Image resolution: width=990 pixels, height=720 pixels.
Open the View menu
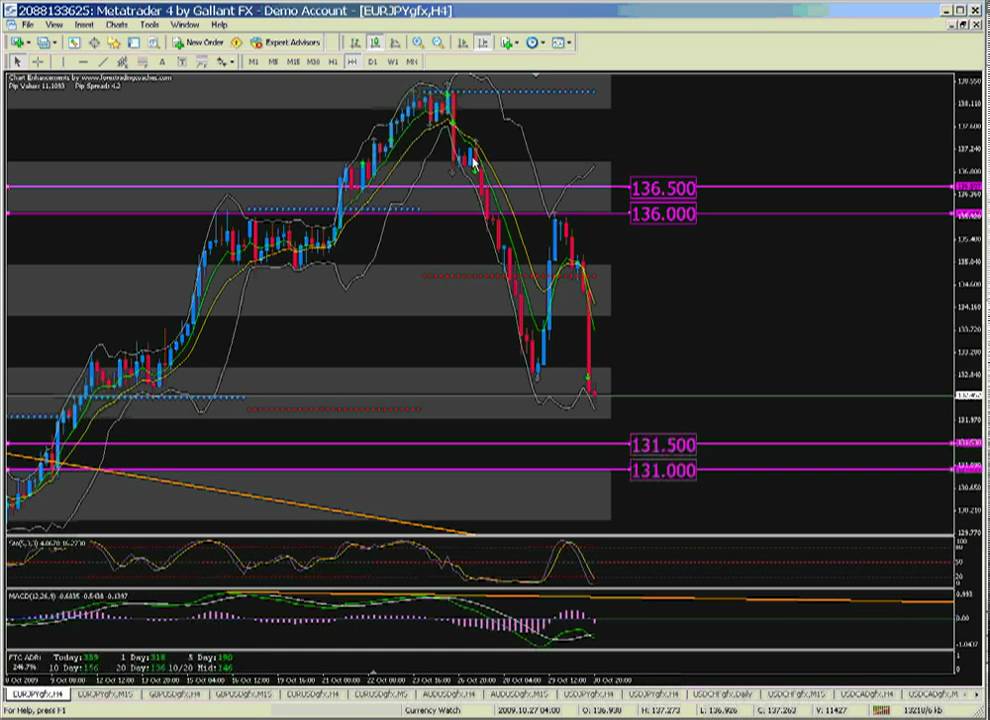coord(54,25)
